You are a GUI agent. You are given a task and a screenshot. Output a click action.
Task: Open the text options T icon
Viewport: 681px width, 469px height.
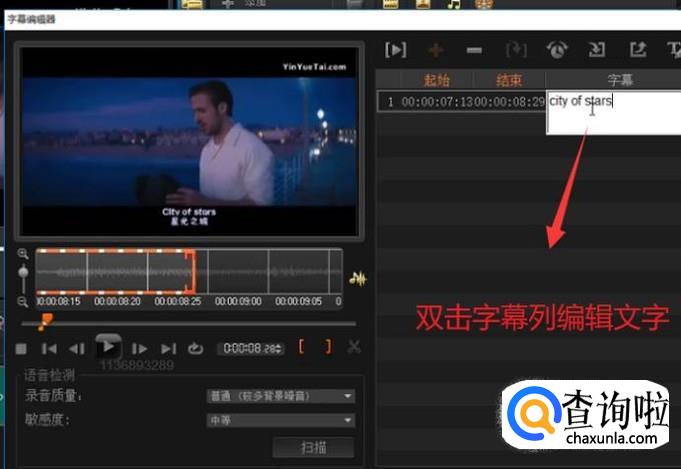point(674,50)
